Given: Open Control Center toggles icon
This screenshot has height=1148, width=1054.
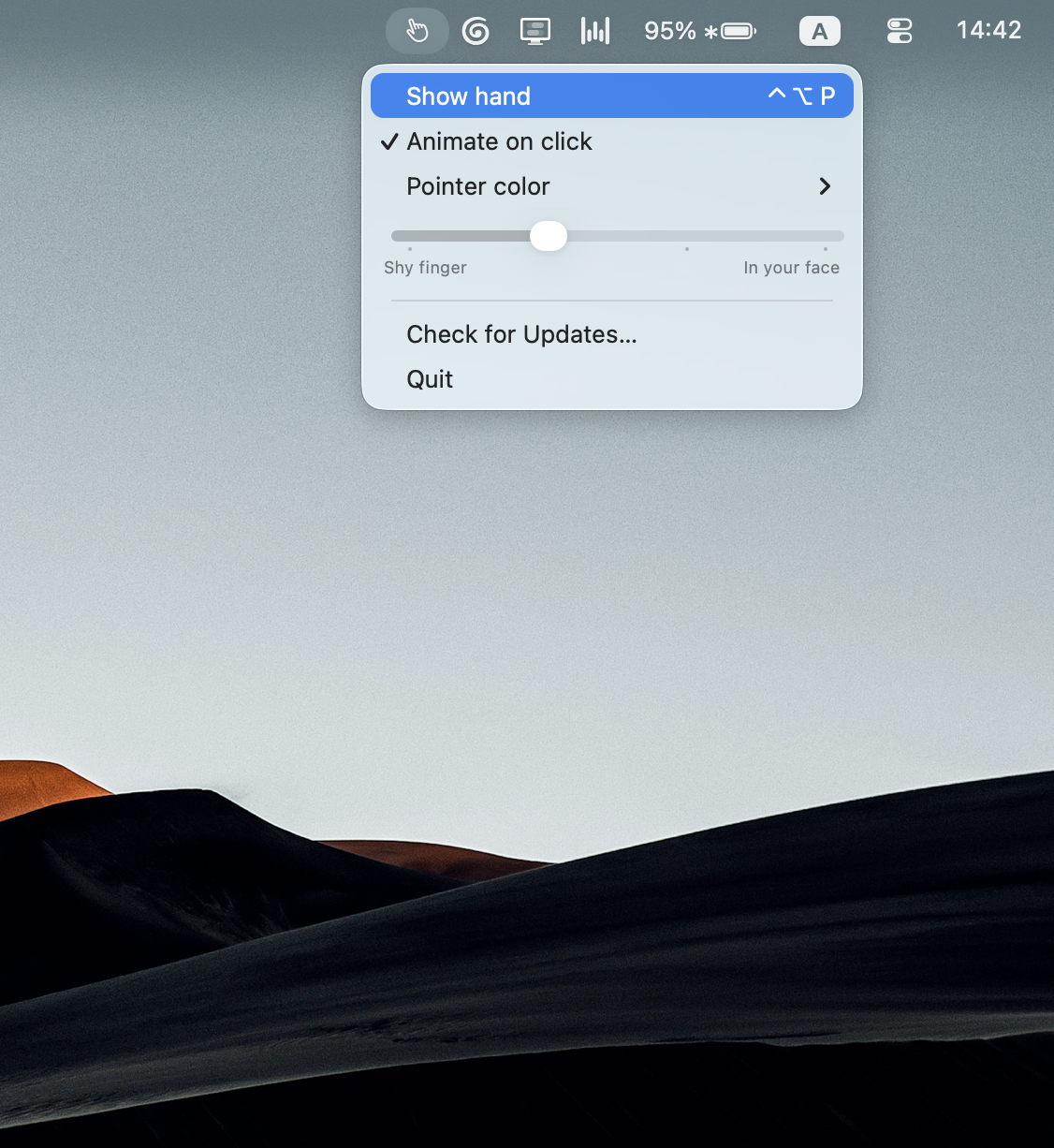Looking at the screenshot, I should pos(900,32).
